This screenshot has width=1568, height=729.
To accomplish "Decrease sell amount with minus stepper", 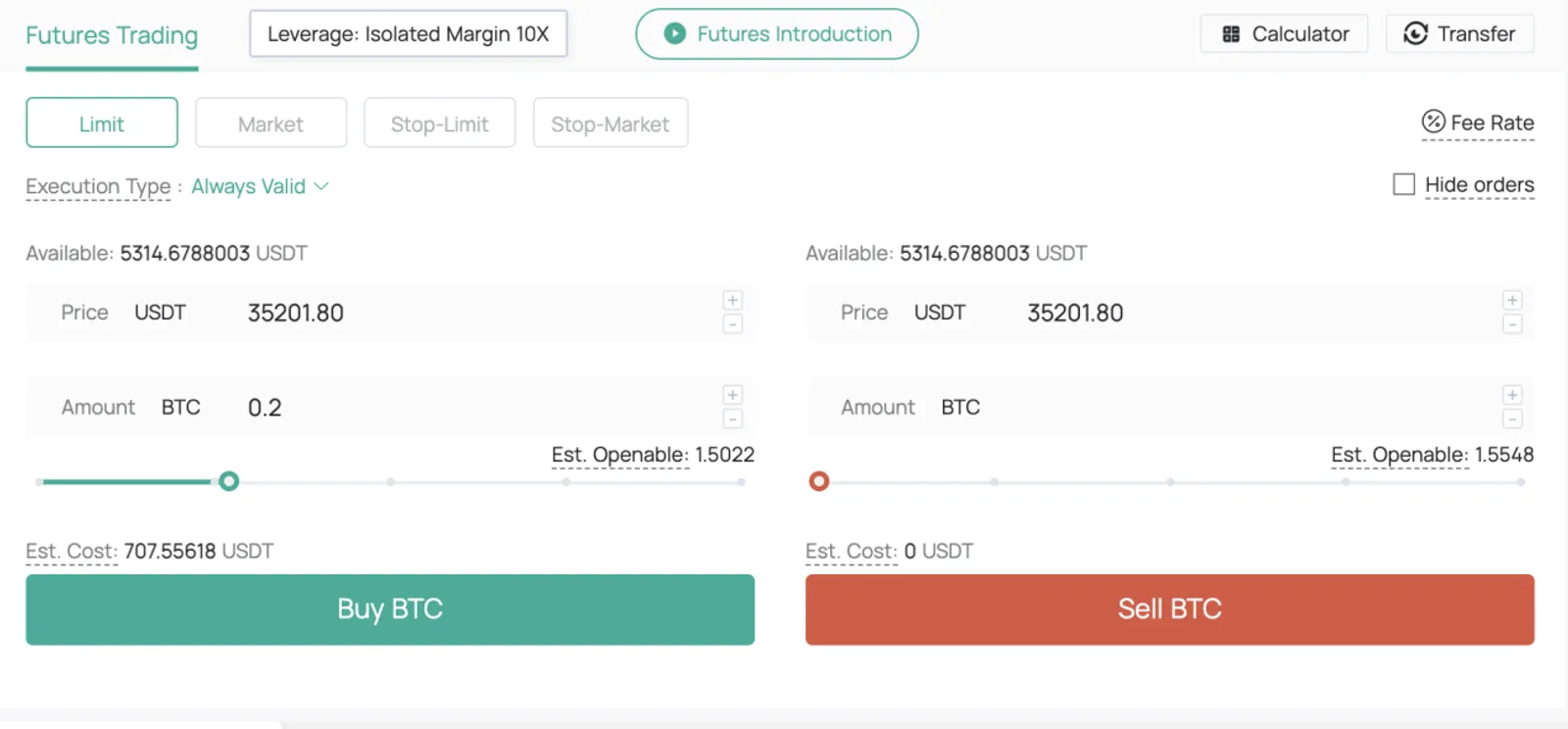I will pyautogui.click(x=1512, y=418).
